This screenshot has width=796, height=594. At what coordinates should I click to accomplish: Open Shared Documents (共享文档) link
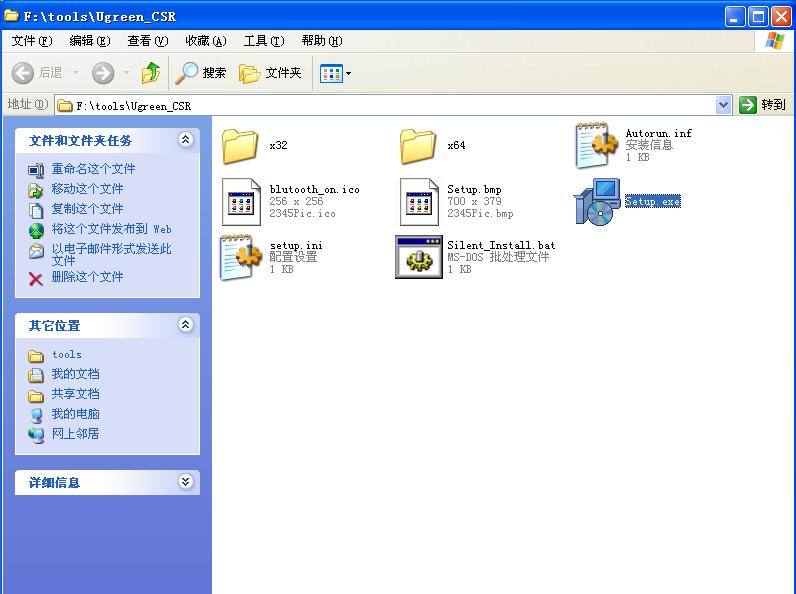[75, 394]
